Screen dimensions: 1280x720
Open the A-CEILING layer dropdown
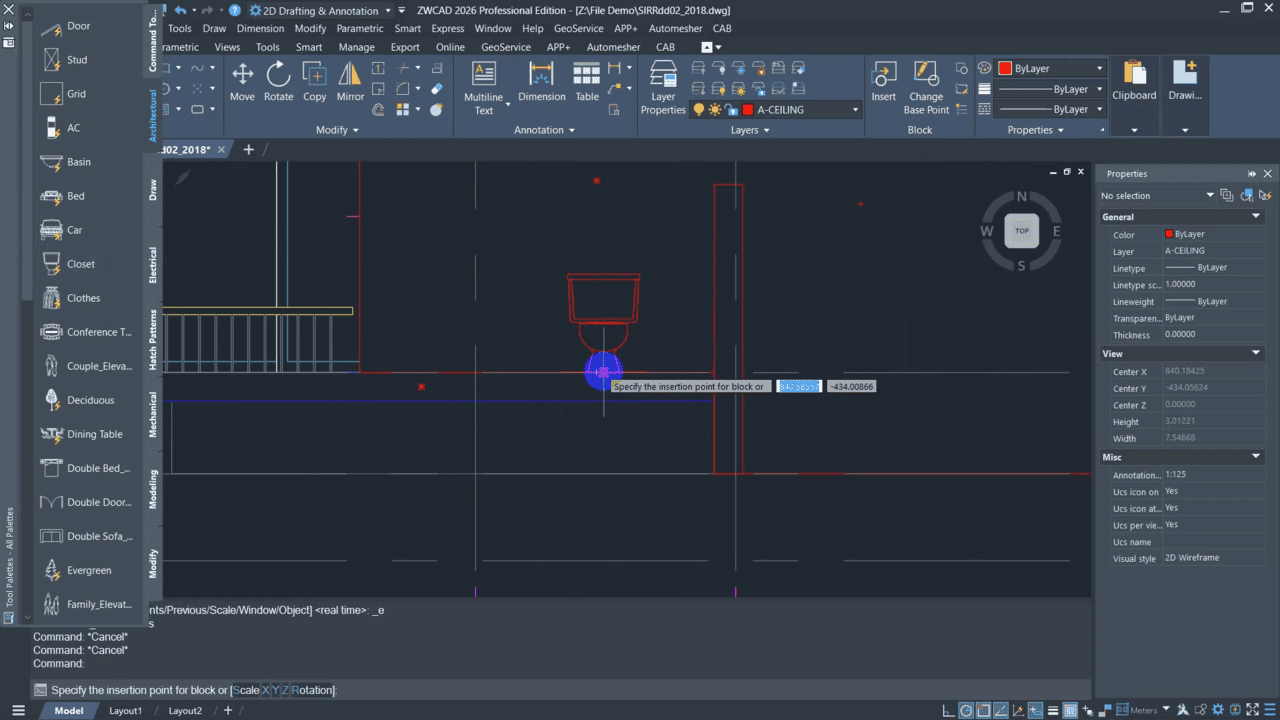coord(855,110)
